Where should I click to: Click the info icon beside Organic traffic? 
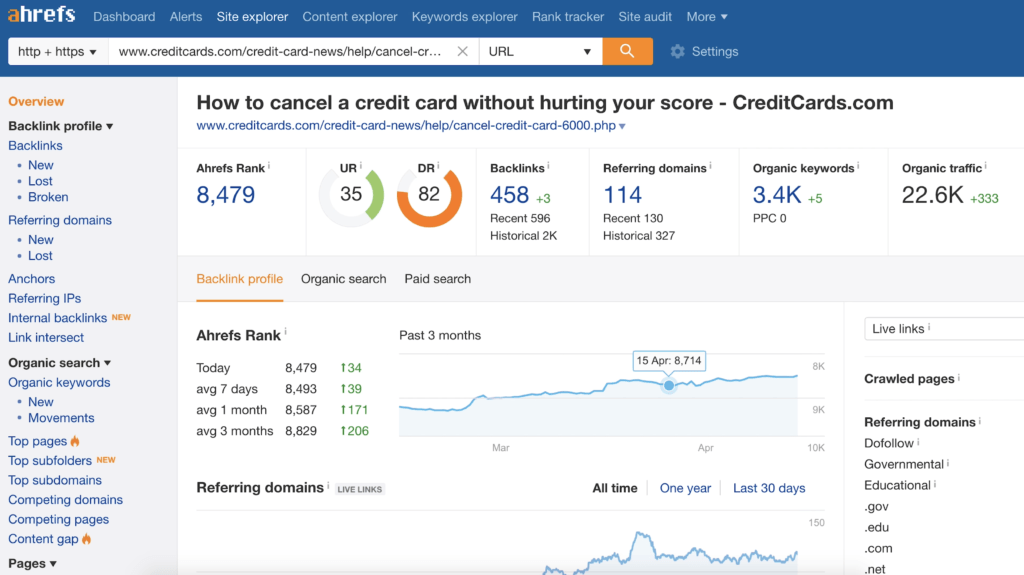coord(985,166)
